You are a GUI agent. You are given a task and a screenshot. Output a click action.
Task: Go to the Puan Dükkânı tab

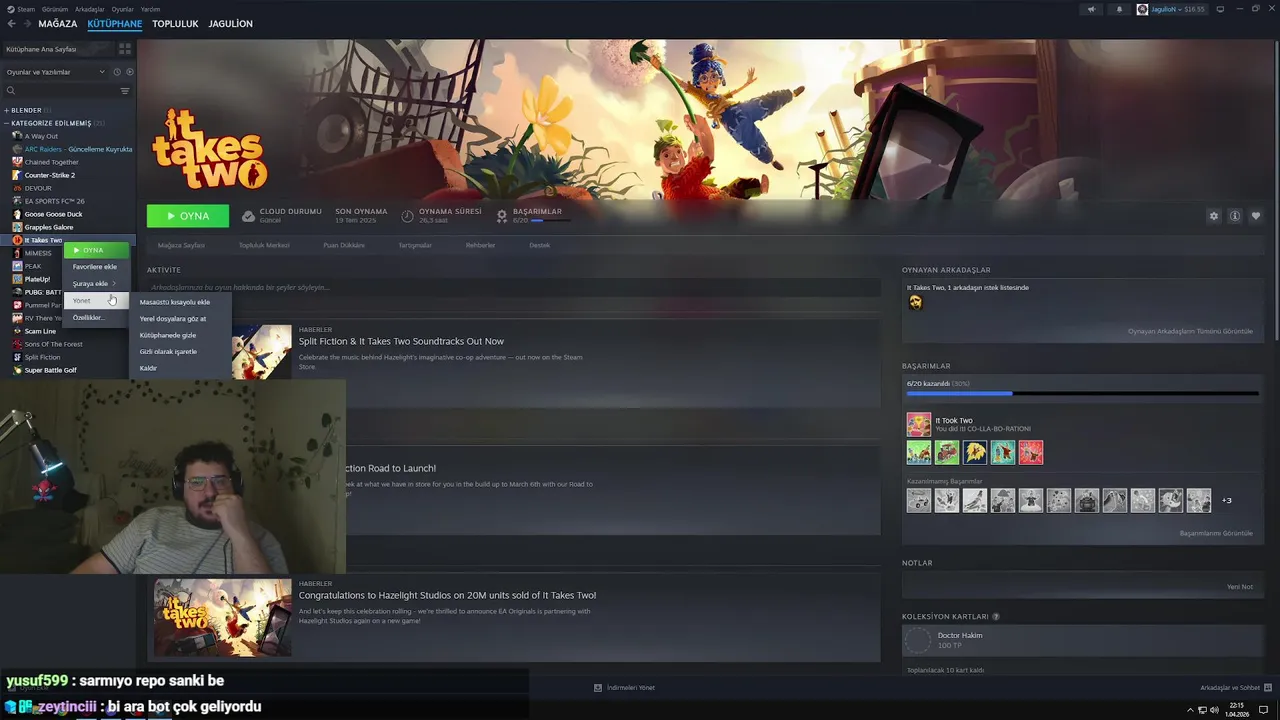coord(344,245)
